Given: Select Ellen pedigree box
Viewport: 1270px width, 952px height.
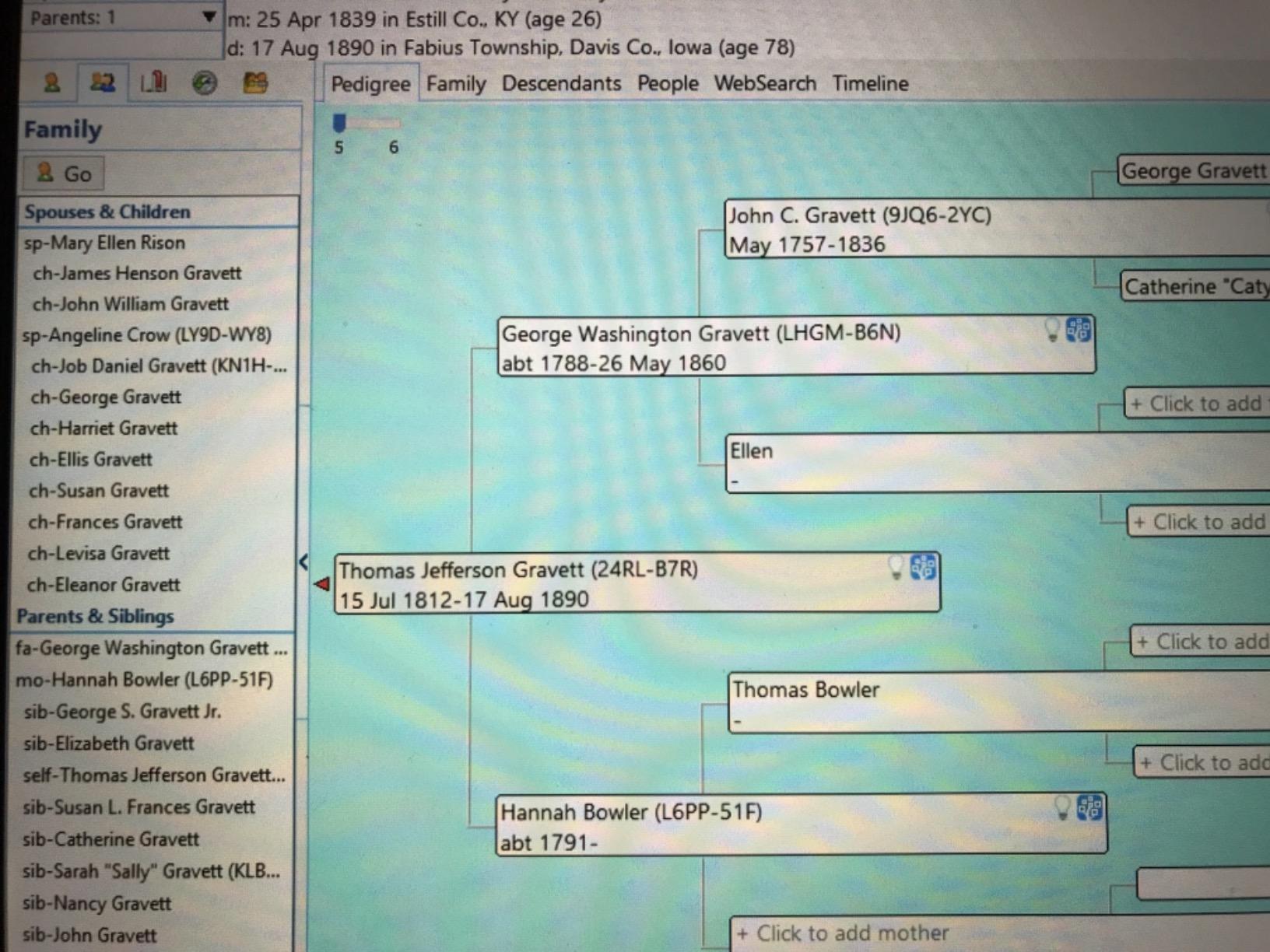Looking at the screenshot, I should 998,464.
